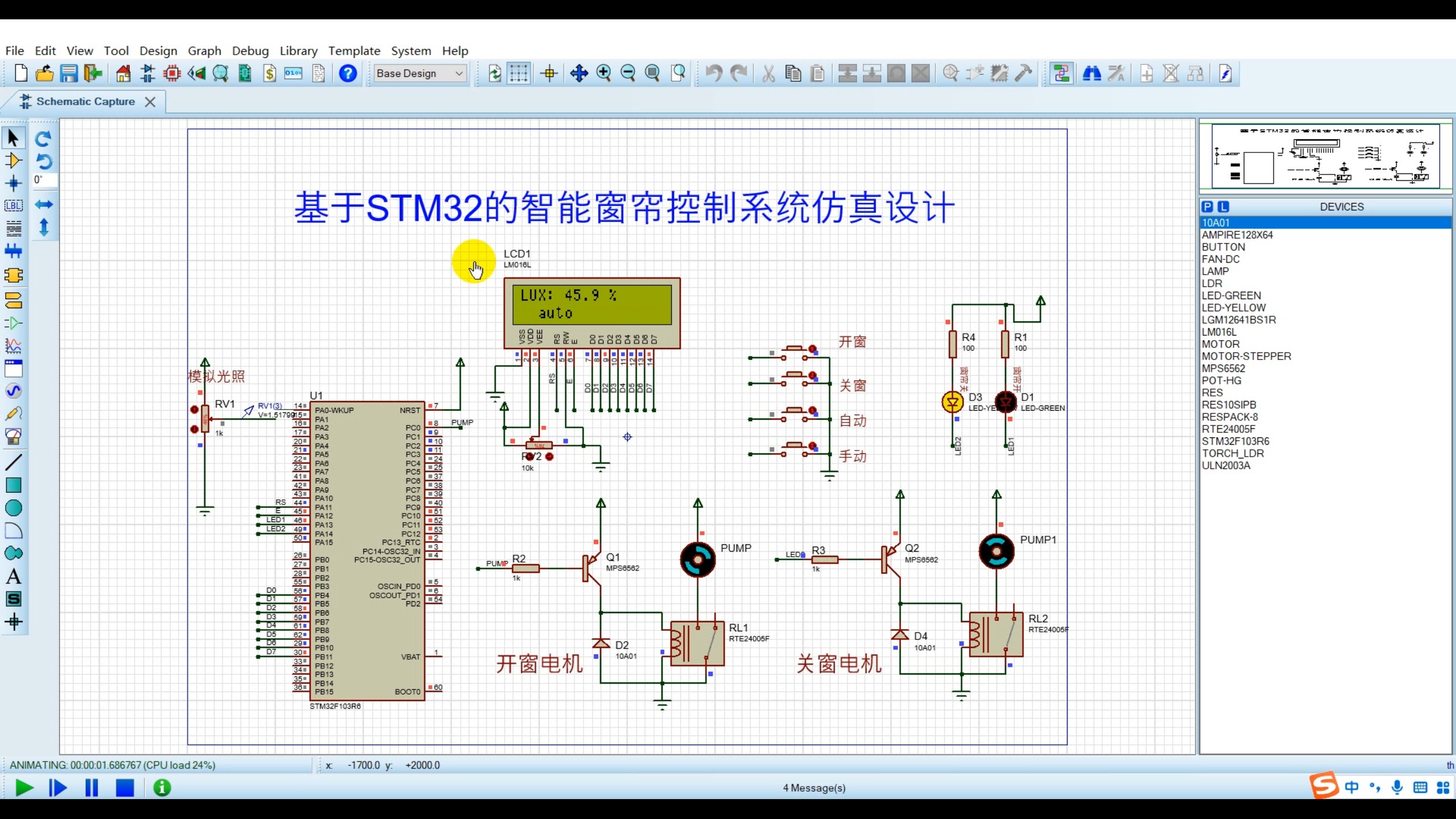
Task: Click the Undo toolbar icon
Action: tap(714, 73)
